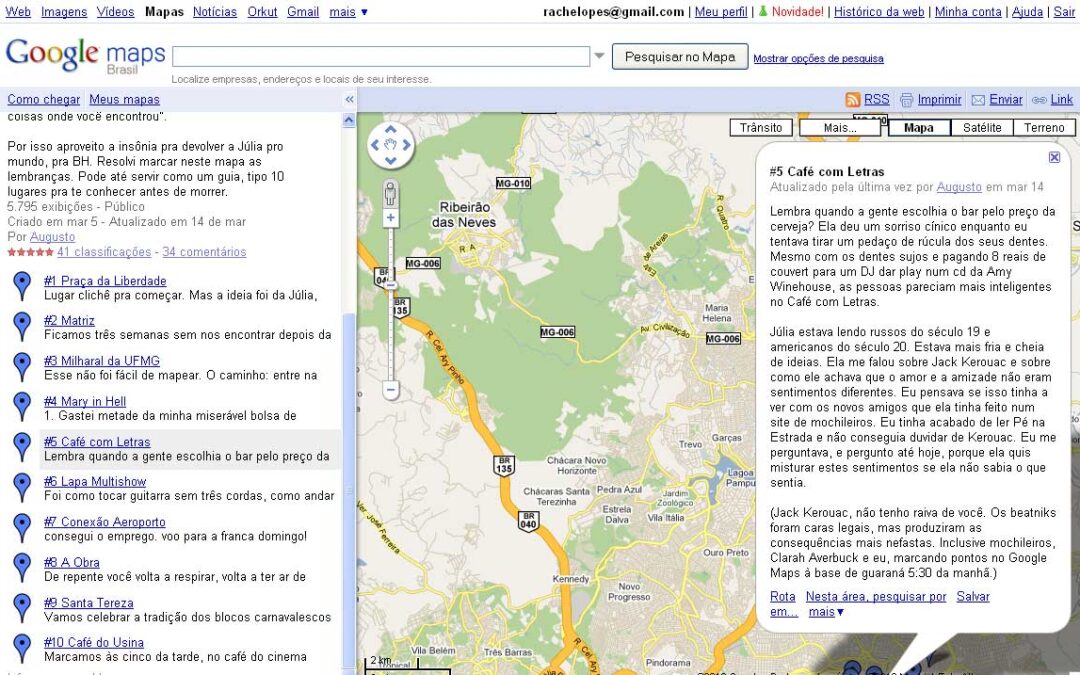Switch map view to Satélite
1080x675 pixels.
pos(981,128)
